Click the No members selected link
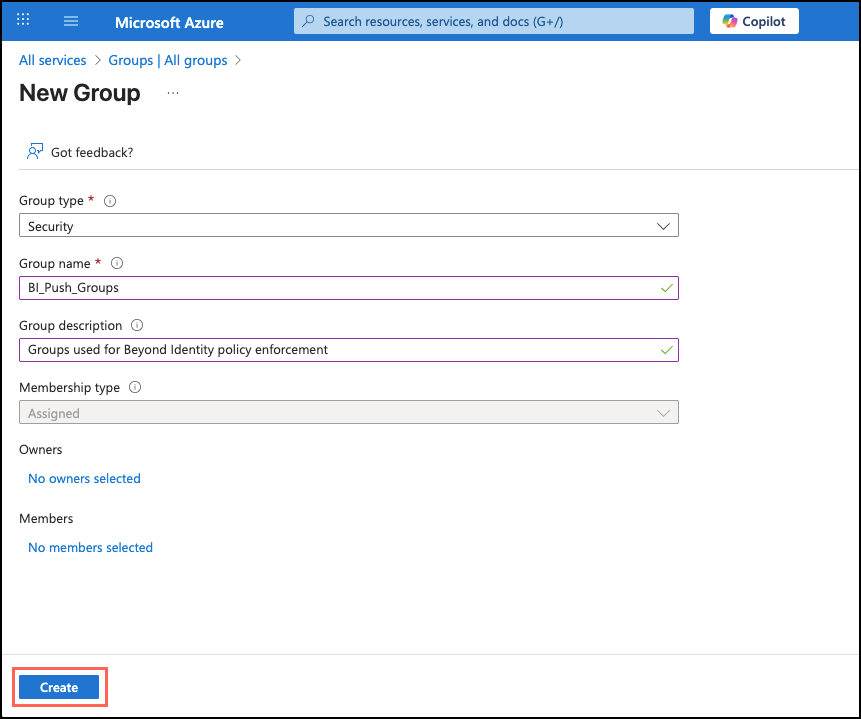The image size is (861, 719). point(90,548)
